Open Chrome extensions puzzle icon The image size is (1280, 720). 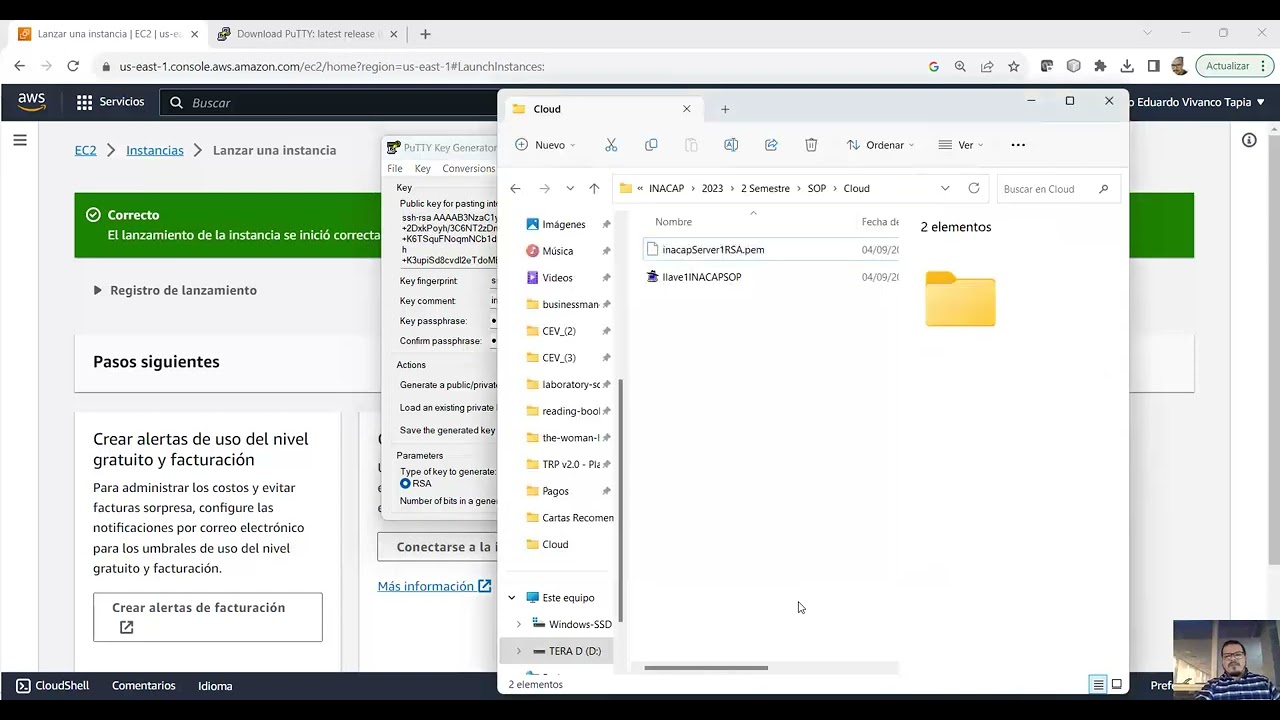(1100, 66)
